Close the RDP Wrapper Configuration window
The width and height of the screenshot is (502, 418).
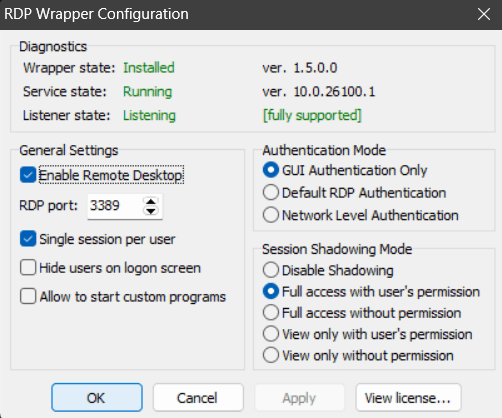484,14
